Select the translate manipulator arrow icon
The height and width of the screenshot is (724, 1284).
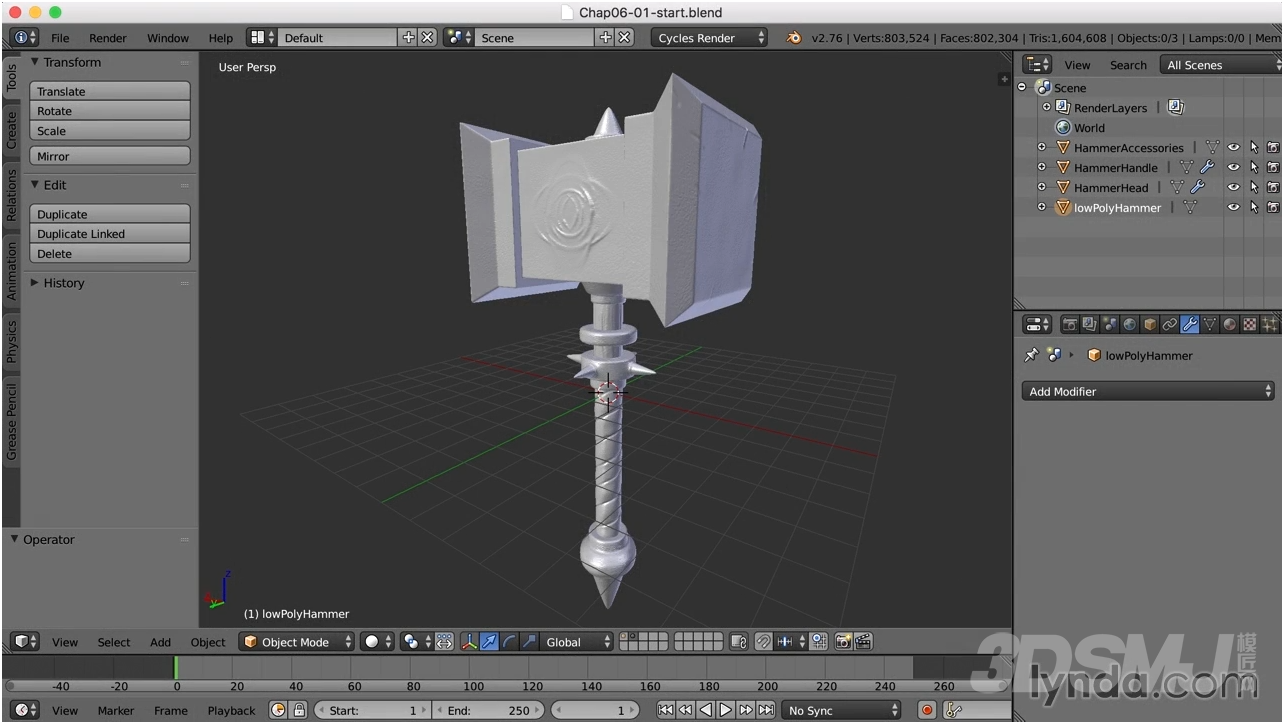coord(489,642)
